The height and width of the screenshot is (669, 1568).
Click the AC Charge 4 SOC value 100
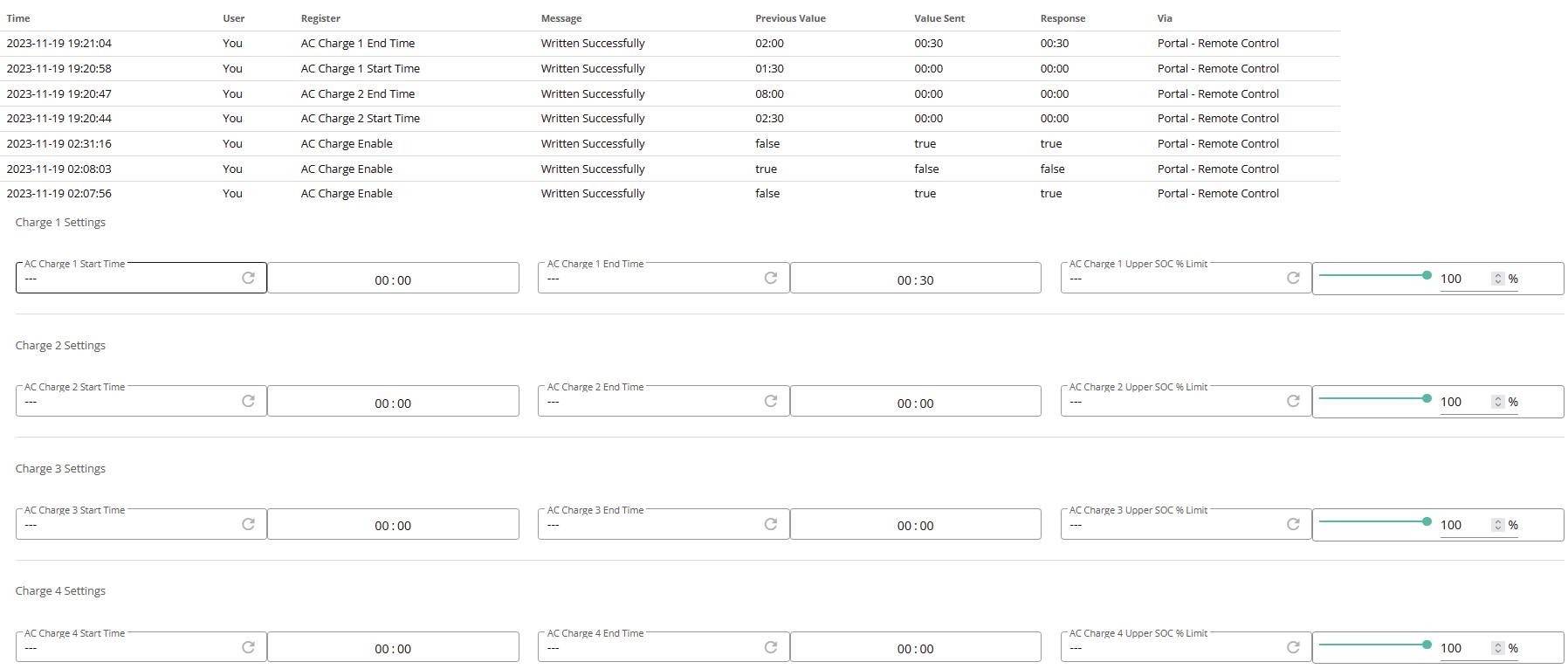pyautogui.click(x=1451, y=648)
